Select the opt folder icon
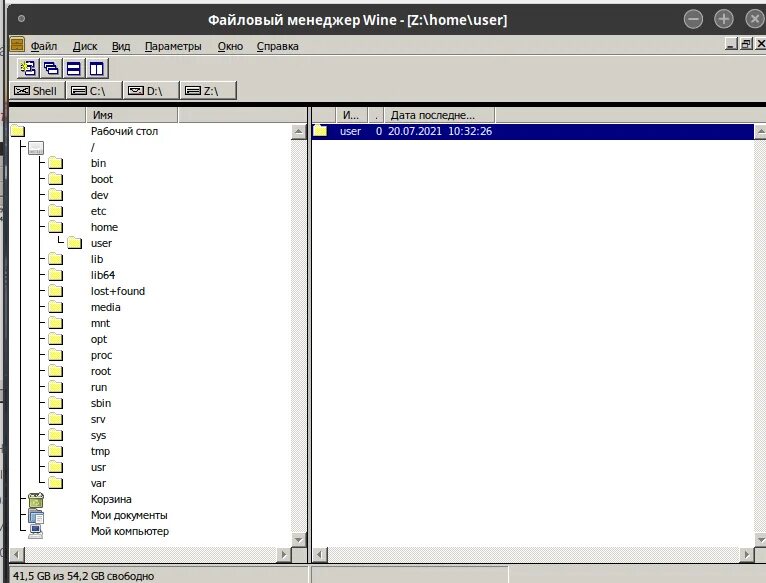Screen dimensions: 766x583 click(56, 339)
